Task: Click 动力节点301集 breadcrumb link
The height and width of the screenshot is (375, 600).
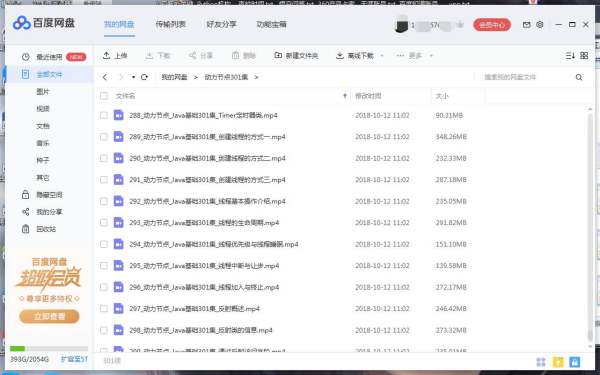Action: [x=226, y=77]
